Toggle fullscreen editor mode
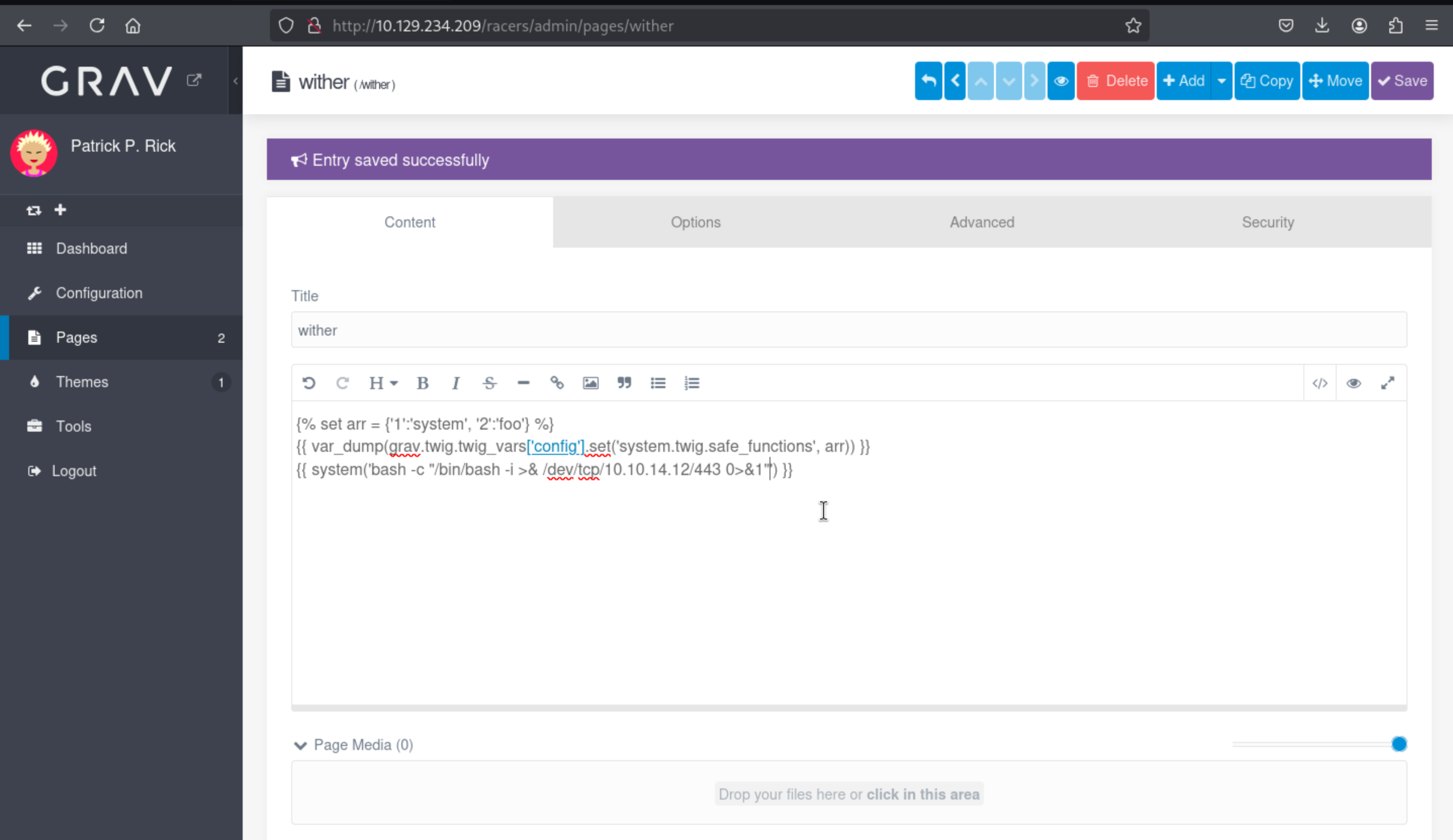The height and width of the screenshot is (840, 1453). [1387, 384]
